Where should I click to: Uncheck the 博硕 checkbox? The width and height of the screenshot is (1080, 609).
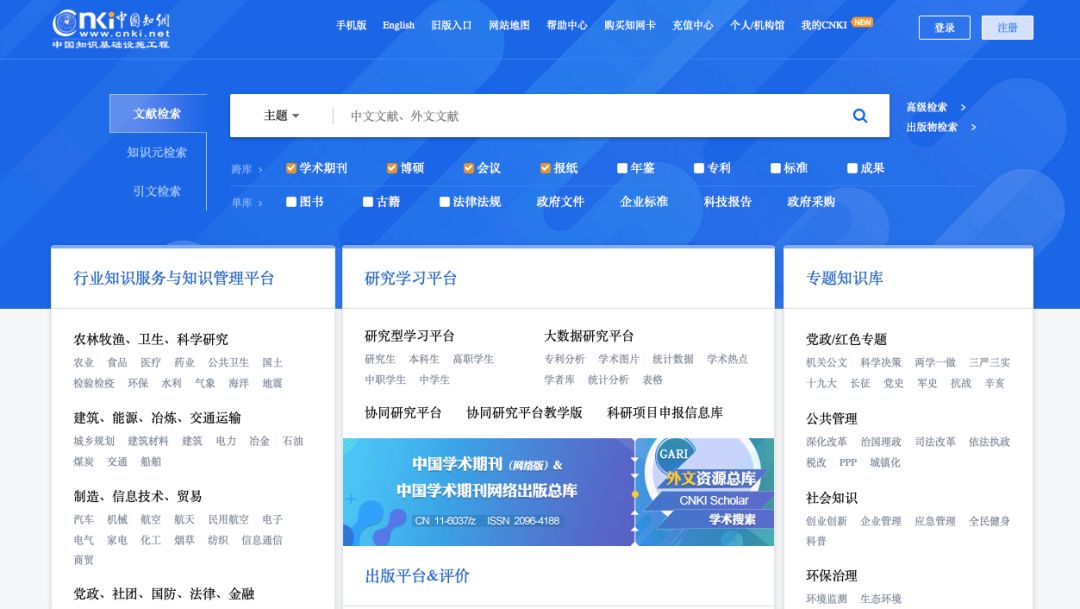click(390, 168)
